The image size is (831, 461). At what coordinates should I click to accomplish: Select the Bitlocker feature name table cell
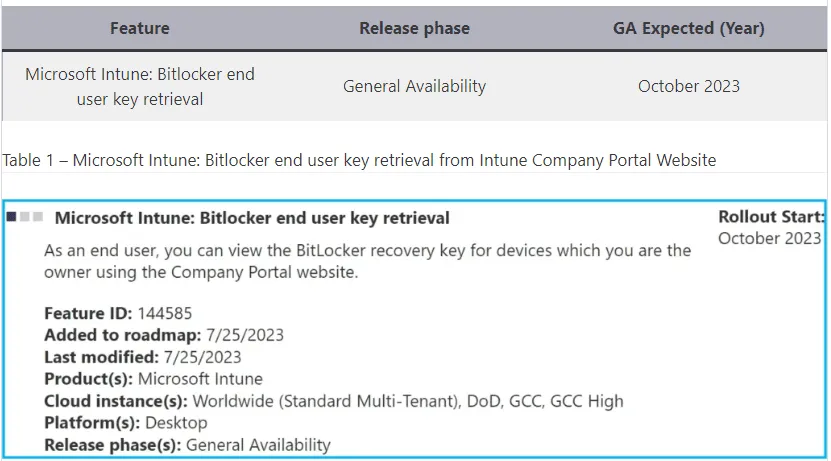click(140, 86)
